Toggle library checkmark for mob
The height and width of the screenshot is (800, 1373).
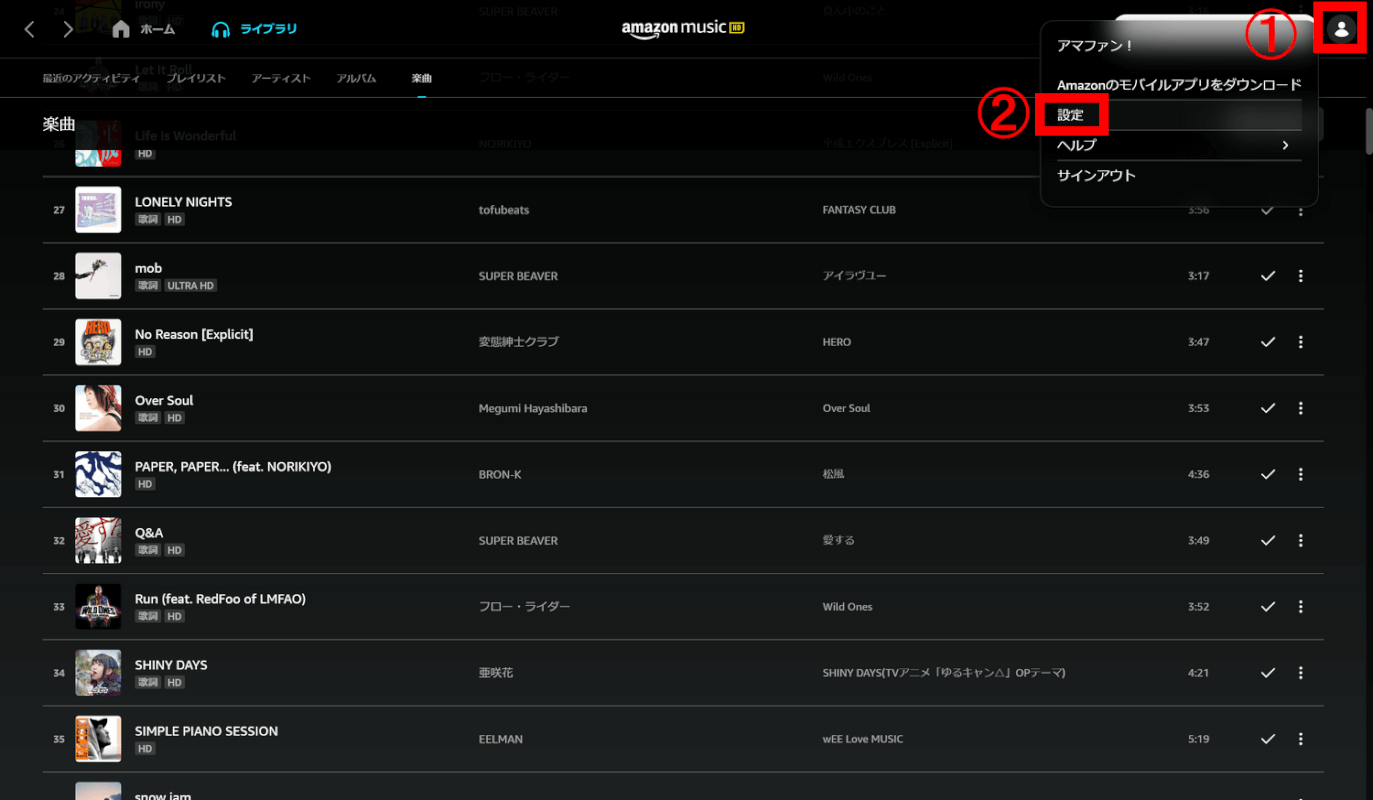tap(1268, 276)
